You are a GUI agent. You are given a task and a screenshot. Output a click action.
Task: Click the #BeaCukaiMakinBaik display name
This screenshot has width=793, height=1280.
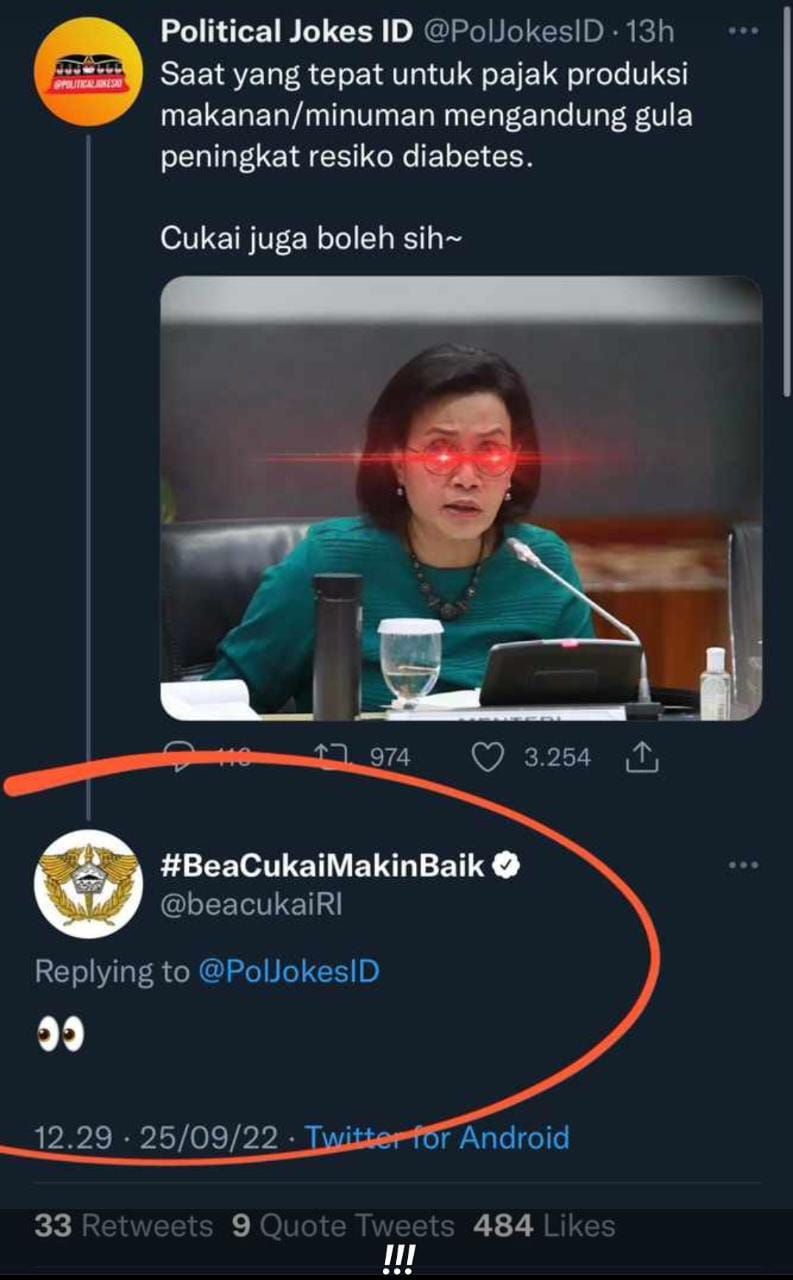322,866
